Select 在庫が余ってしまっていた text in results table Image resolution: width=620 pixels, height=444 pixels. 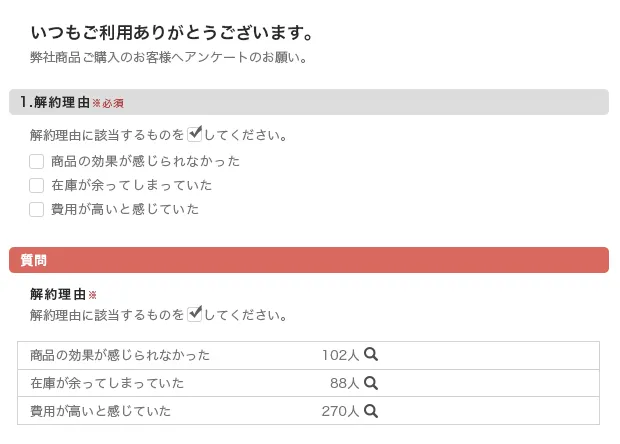coord(107,383)
